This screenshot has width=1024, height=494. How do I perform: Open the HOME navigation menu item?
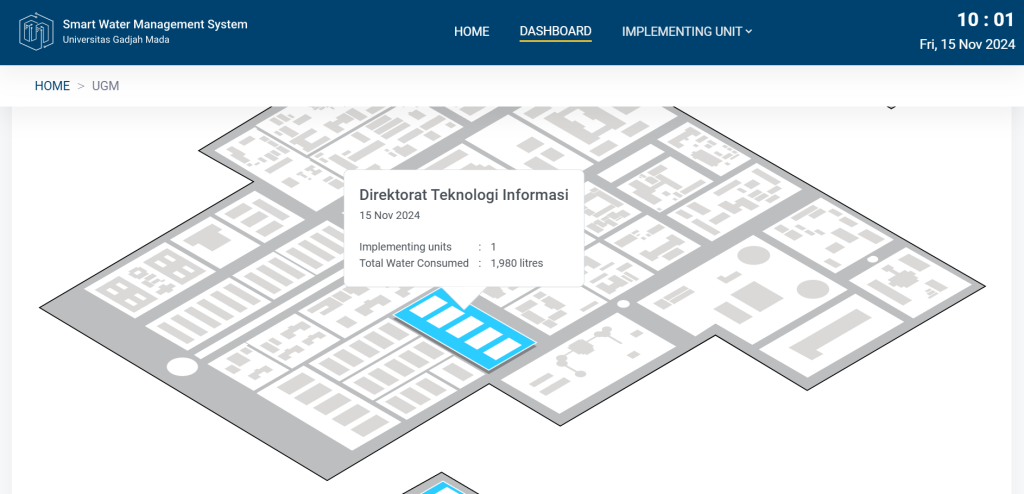pos(471,32)
